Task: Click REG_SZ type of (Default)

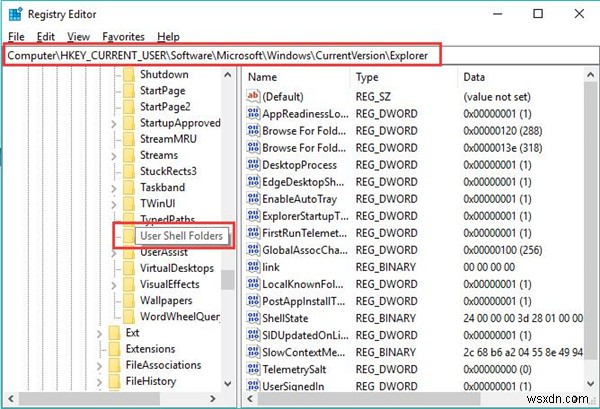Action: coord(373,96)
